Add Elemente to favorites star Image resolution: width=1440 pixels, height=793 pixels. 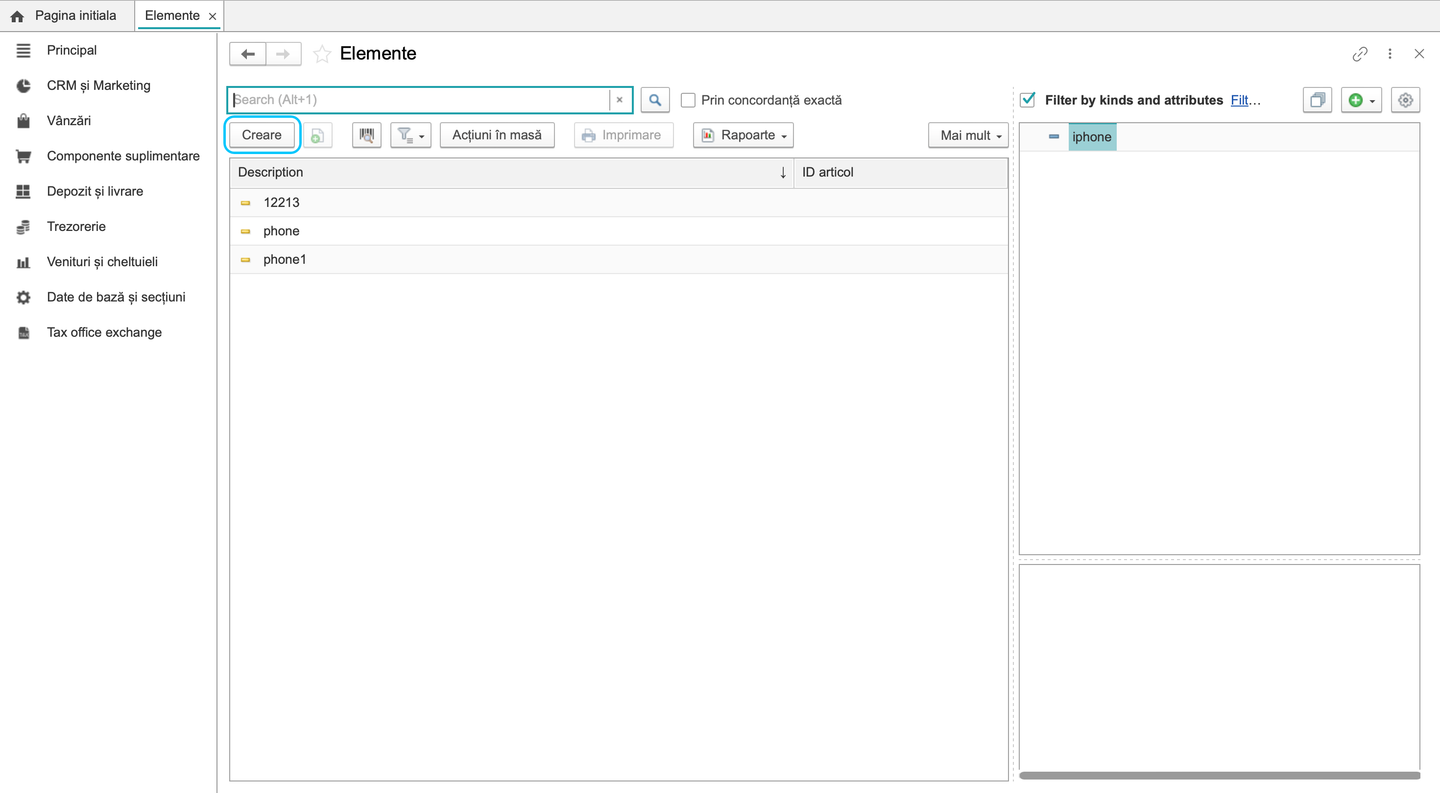(322, 54)
